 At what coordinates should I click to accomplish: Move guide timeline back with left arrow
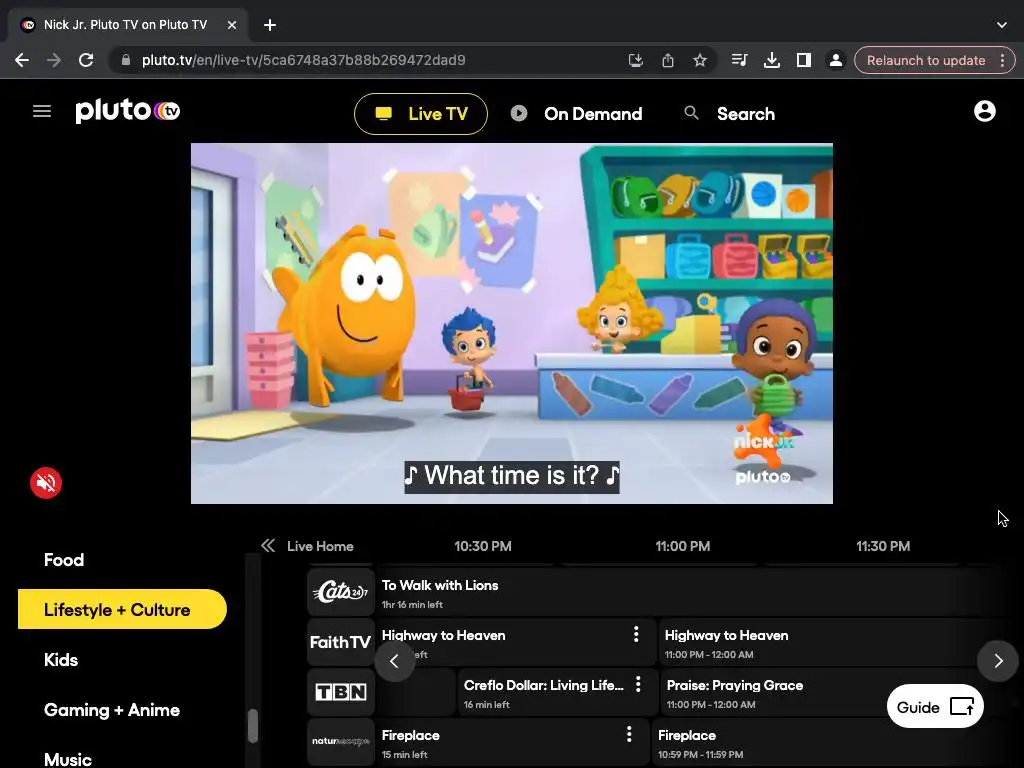coord(394,661)
